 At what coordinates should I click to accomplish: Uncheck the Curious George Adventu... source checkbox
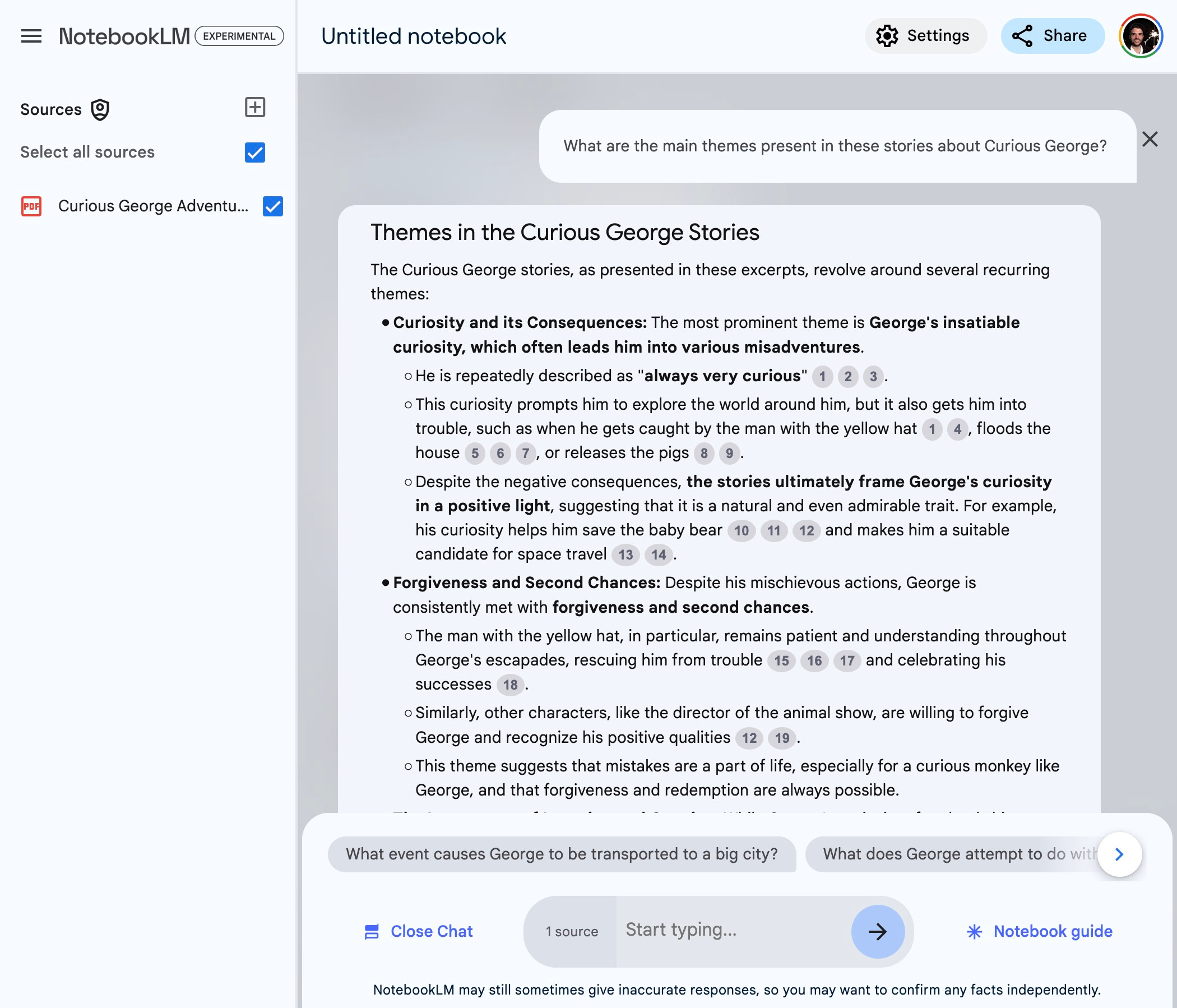[272, 206]
